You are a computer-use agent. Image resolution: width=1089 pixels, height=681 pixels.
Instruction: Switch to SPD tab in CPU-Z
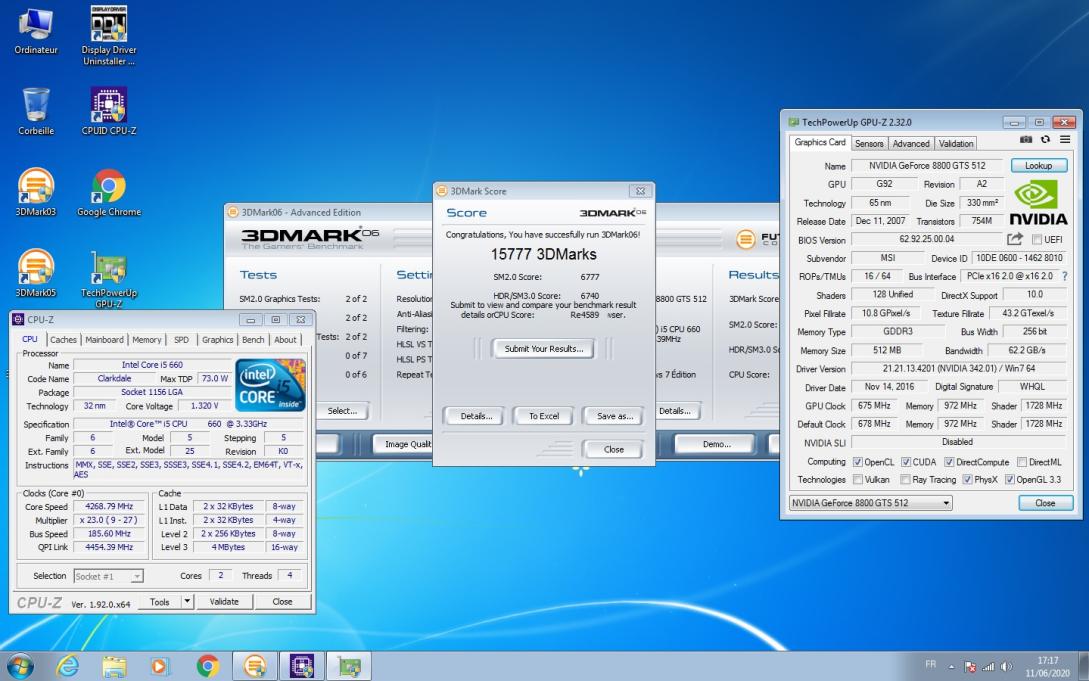(x=181, y=339)
